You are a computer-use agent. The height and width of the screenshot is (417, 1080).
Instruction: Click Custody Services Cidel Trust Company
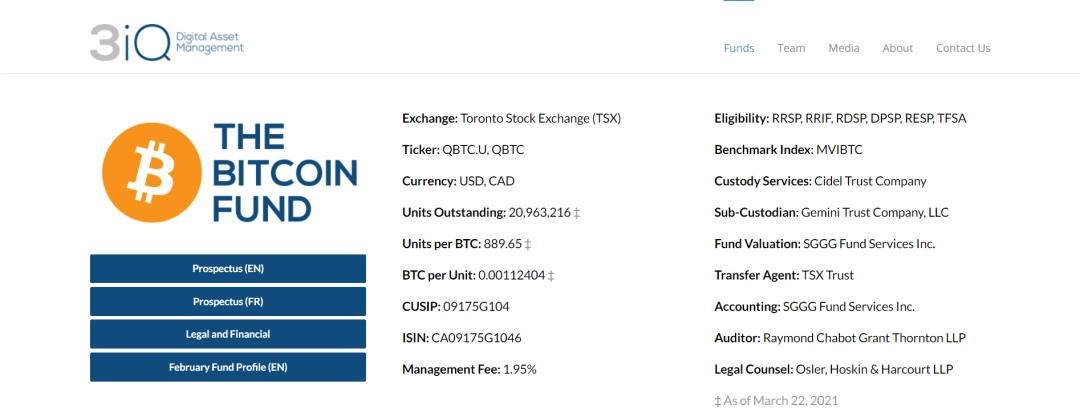pos(820,181)
